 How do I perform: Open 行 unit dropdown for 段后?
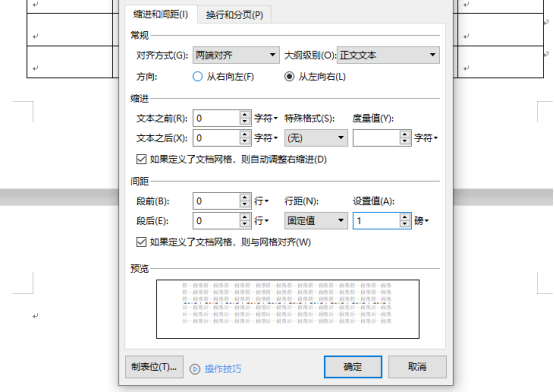point(261,221)
